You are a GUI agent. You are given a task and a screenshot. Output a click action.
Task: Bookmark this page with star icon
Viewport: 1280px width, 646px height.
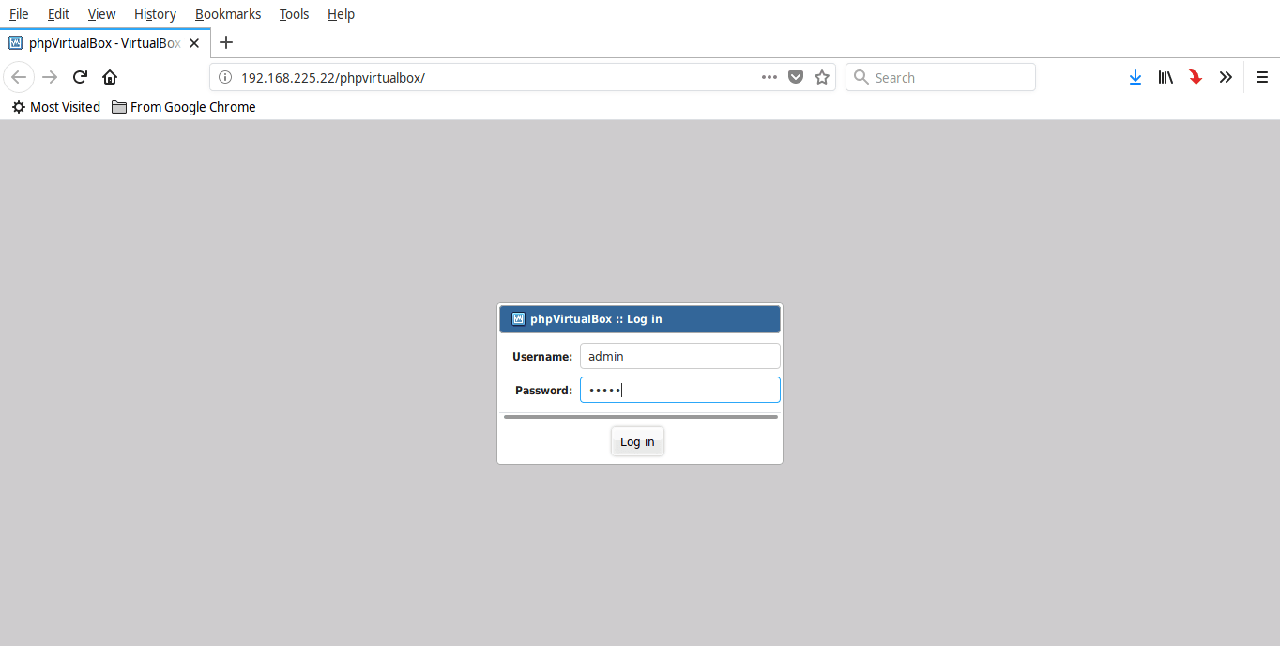[x=822, y=77]
